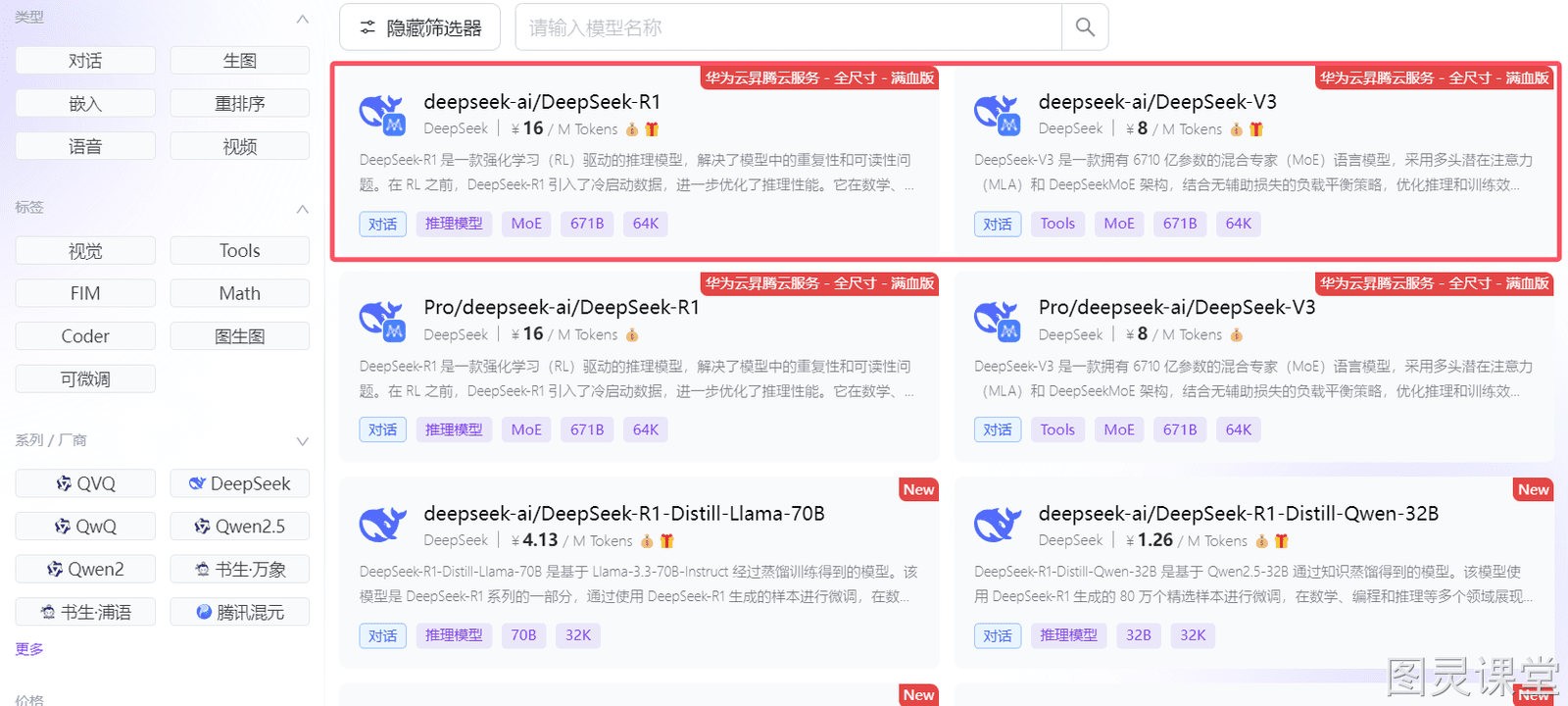Click the gift icon on DeepSeek-R1-Distill-Qwen-32B card
1568x706 pixels.
1282,541
